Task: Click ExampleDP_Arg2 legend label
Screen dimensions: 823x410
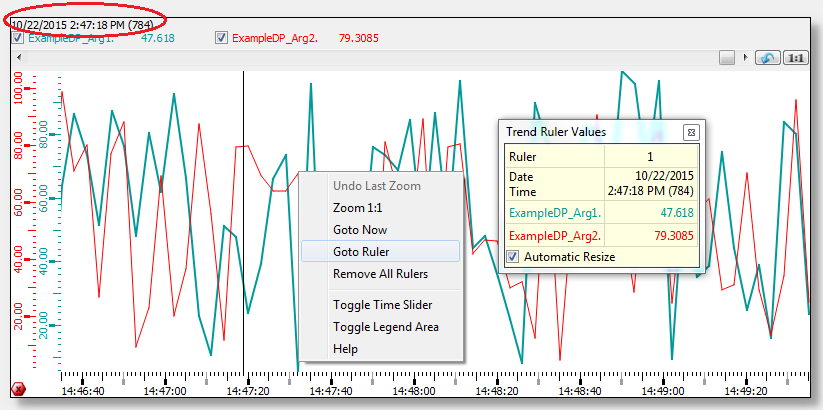Action: pos(274,39)
